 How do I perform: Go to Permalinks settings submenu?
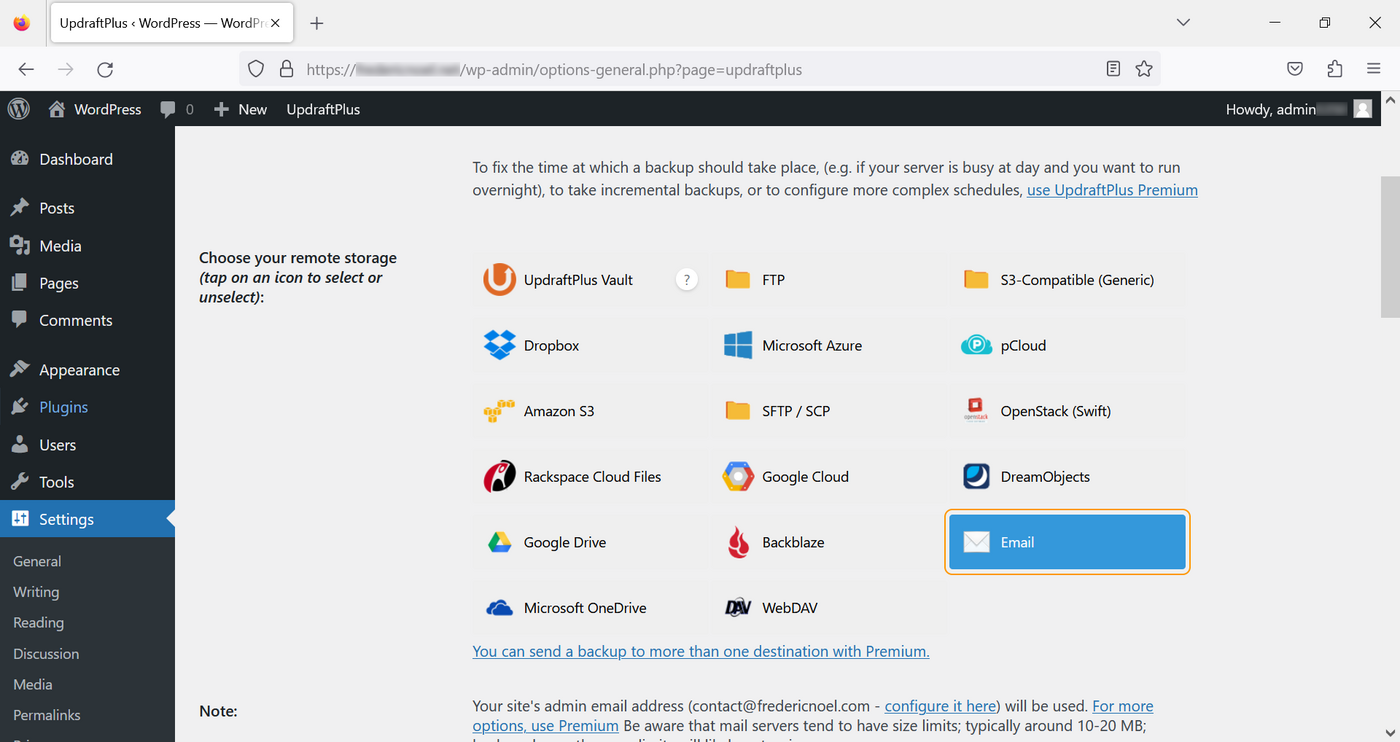(x=46, y=715)
